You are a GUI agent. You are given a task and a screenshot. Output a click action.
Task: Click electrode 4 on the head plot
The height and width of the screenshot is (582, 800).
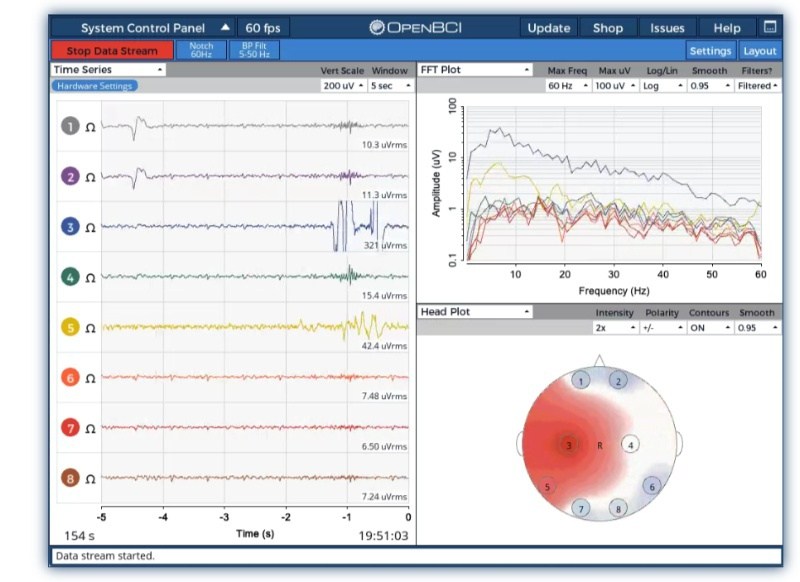[x=631, y=444]
